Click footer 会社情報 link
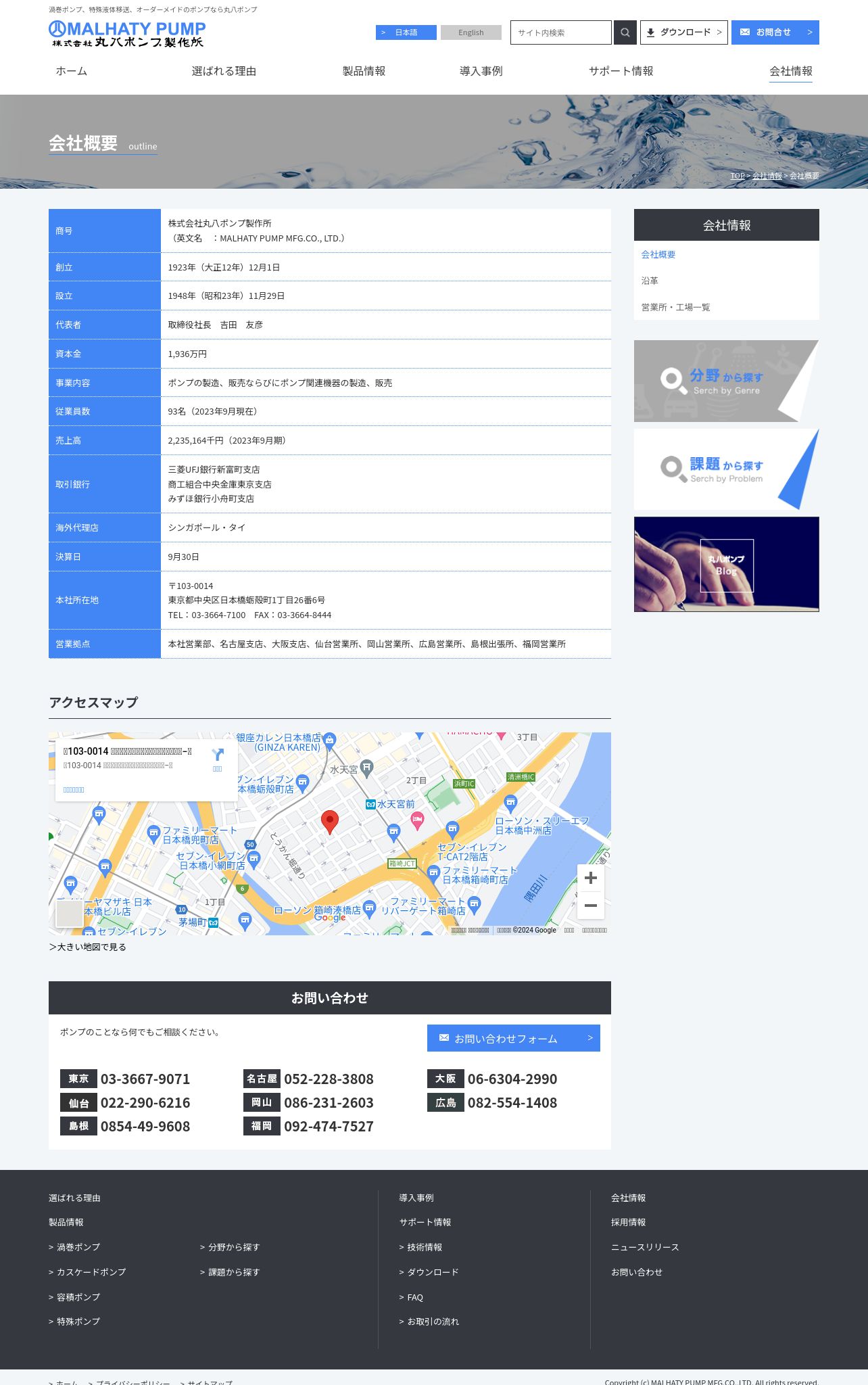This screenshot has height=1385, width=868. (x=629, y=1198)
